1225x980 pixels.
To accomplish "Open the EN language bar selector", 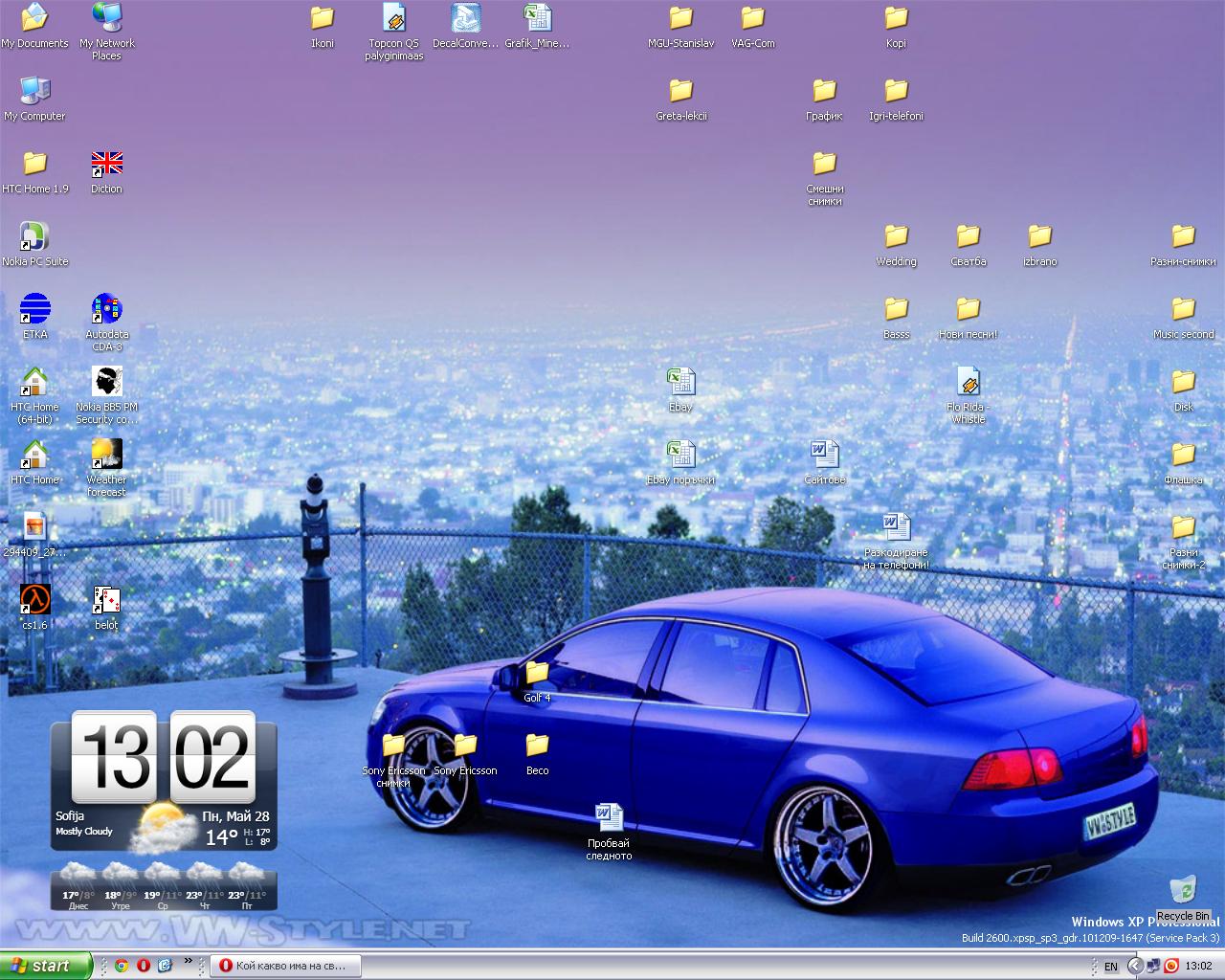I will tap(1110, 967).
